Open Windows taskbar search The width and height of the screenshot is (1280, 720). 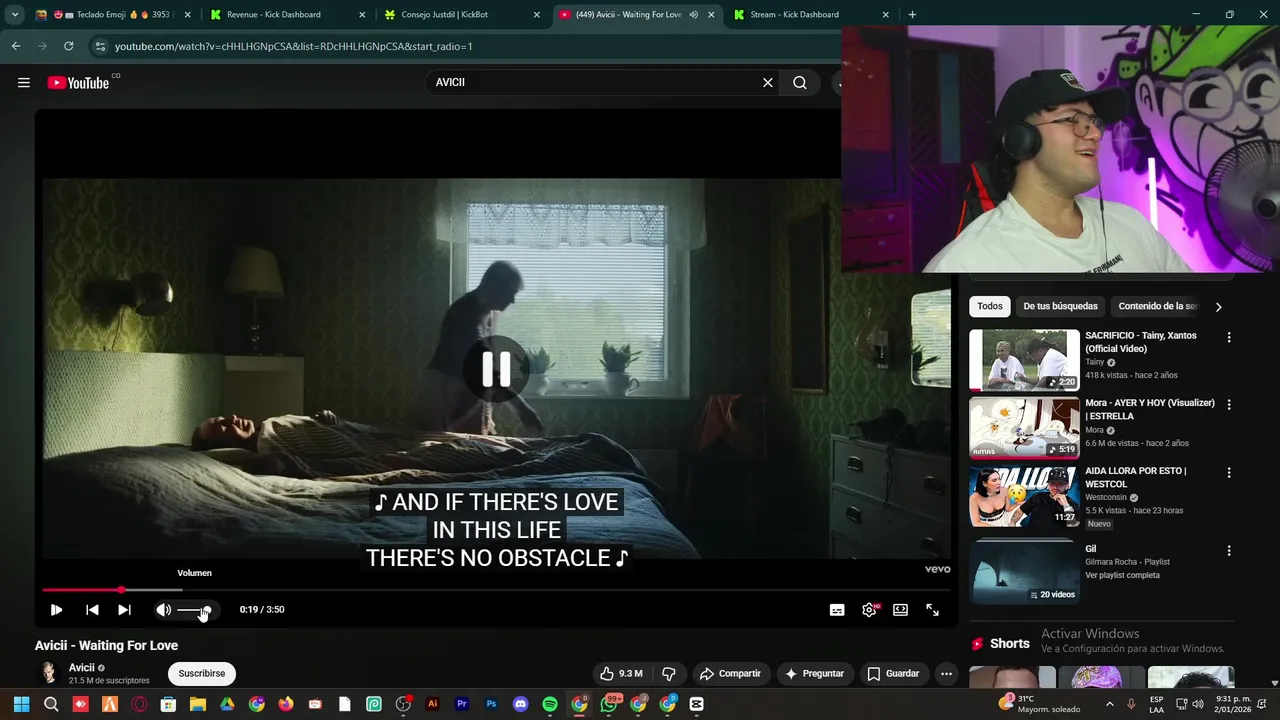(x=51, y=704)
